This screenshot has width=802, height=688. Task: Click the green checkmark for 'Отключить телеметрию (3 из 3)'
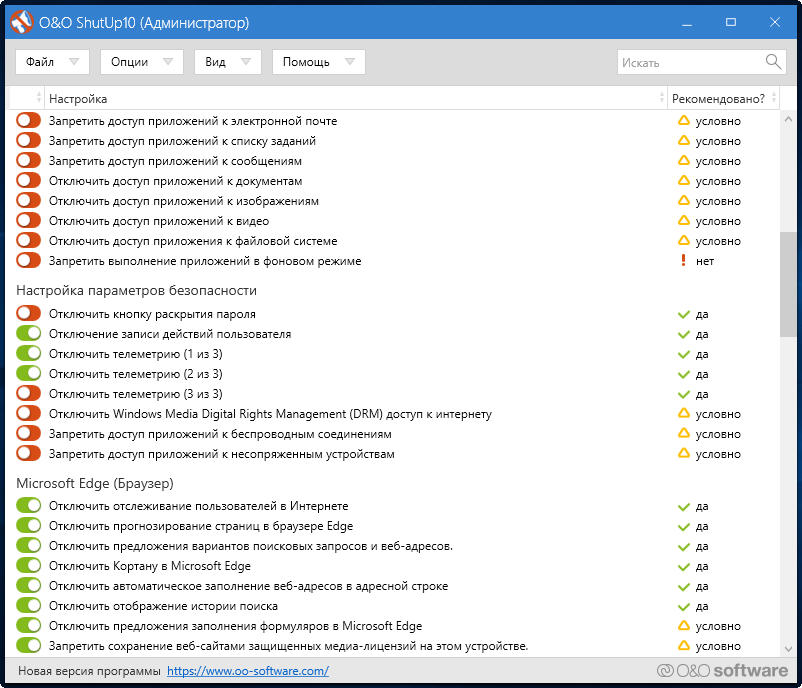coord(683,394)
